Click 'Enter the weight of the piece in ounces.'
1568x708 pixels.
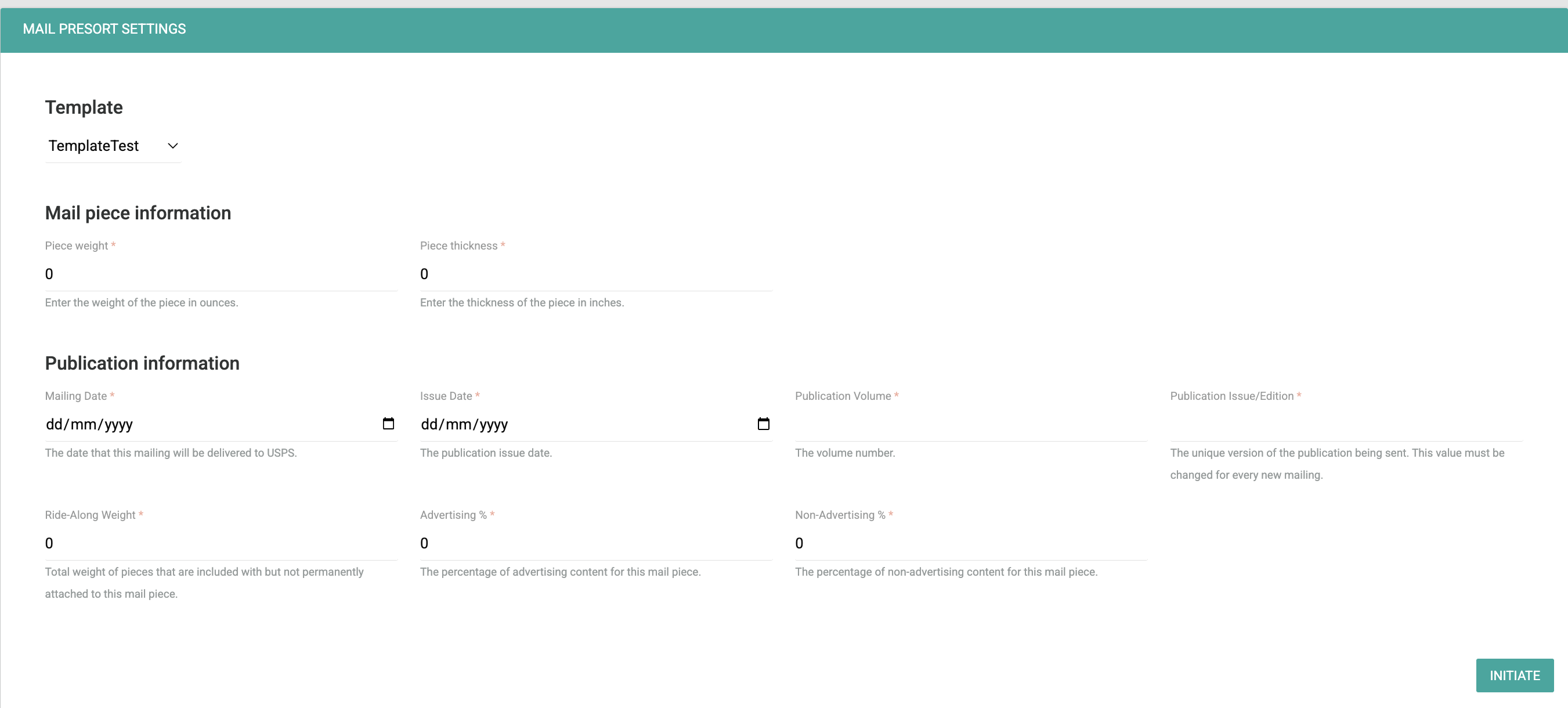[141, 302]
